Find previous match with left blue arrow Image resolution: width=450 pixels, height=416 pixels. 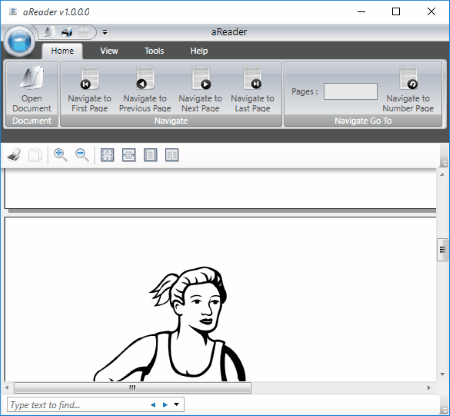click(153, 405)
